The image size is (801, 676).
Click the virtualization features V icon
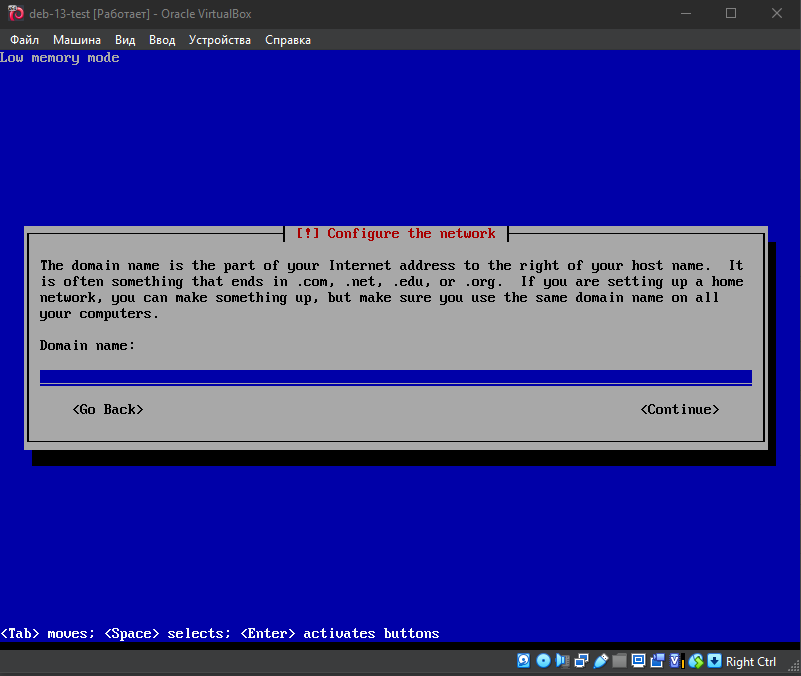tap(676, 661)
